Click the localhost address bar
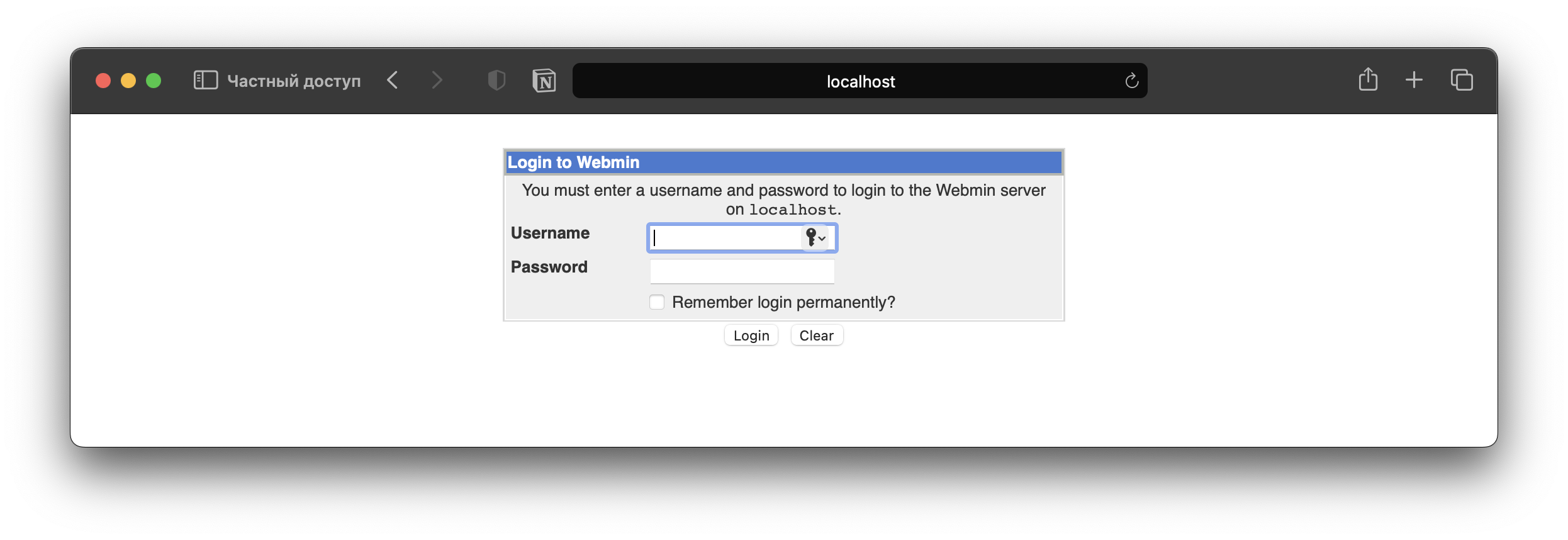The image size is (1568, 540). [x=860, y=81]
